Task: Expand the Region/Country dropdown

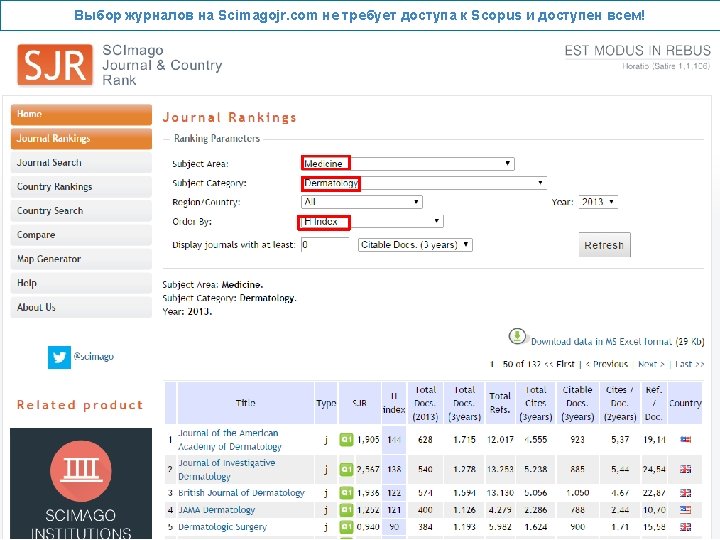Action: [x=362, y=202]
